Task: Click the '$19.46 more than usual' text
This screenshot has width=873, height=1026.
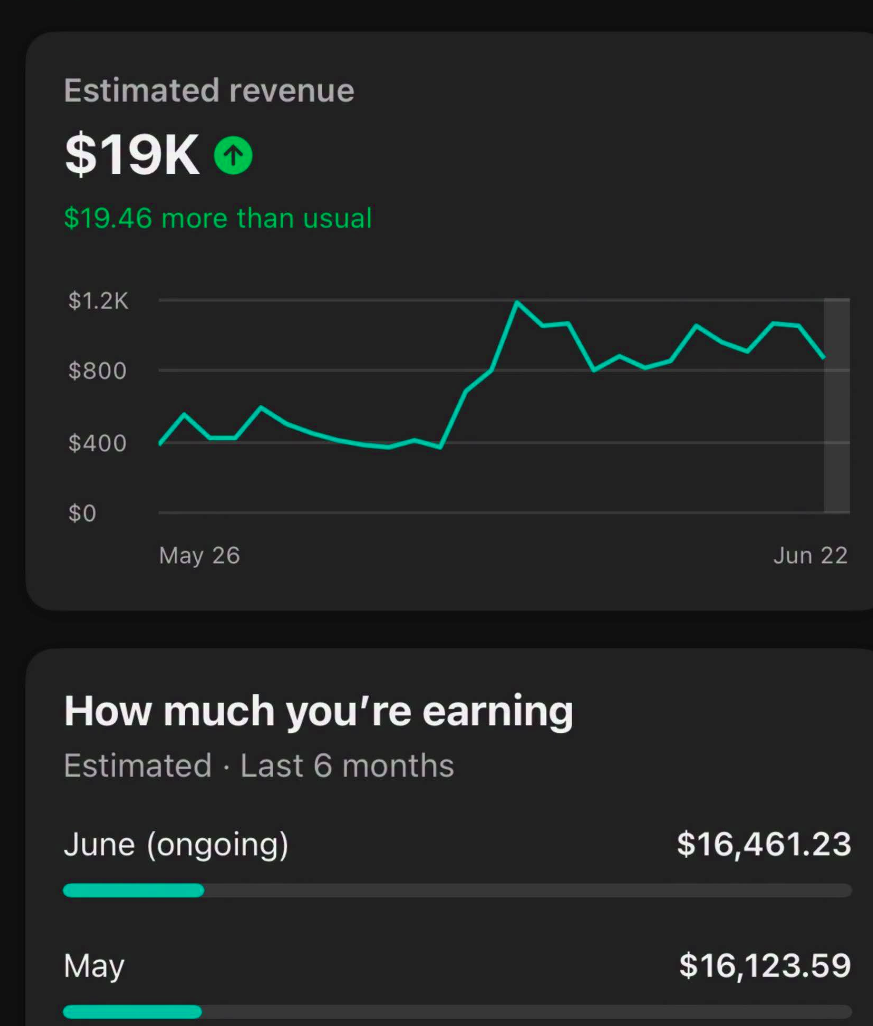Action: (x=218, y=218)
